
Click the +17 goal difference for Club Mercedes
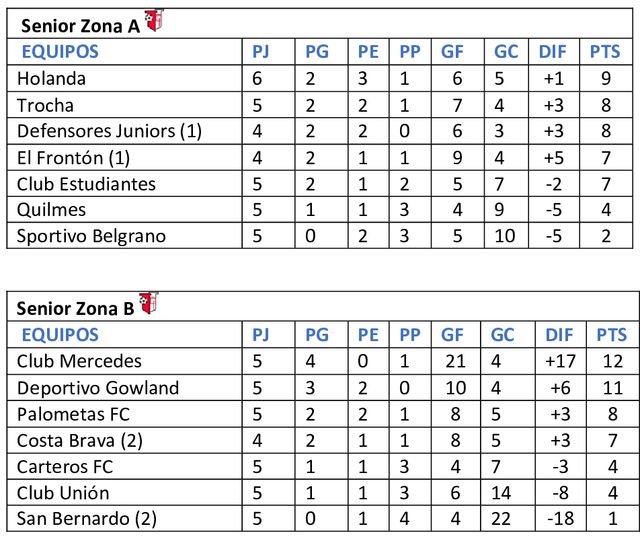[x=553, y=361]
